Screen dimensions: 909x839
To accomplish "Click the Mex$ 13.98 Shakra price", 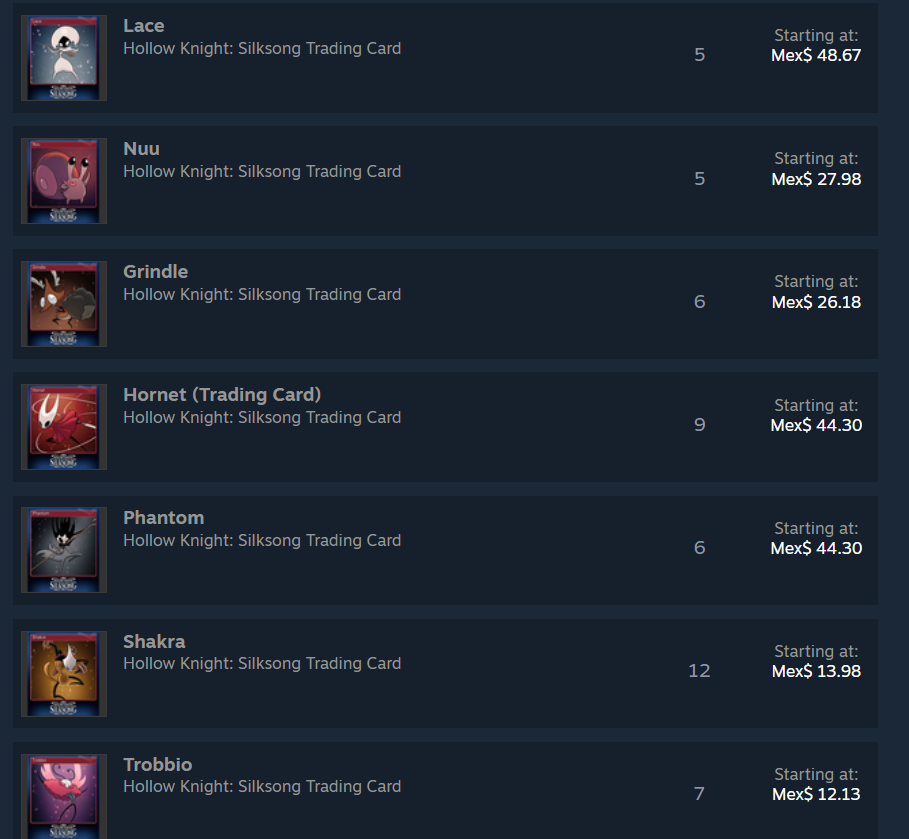I will (816, 671).
